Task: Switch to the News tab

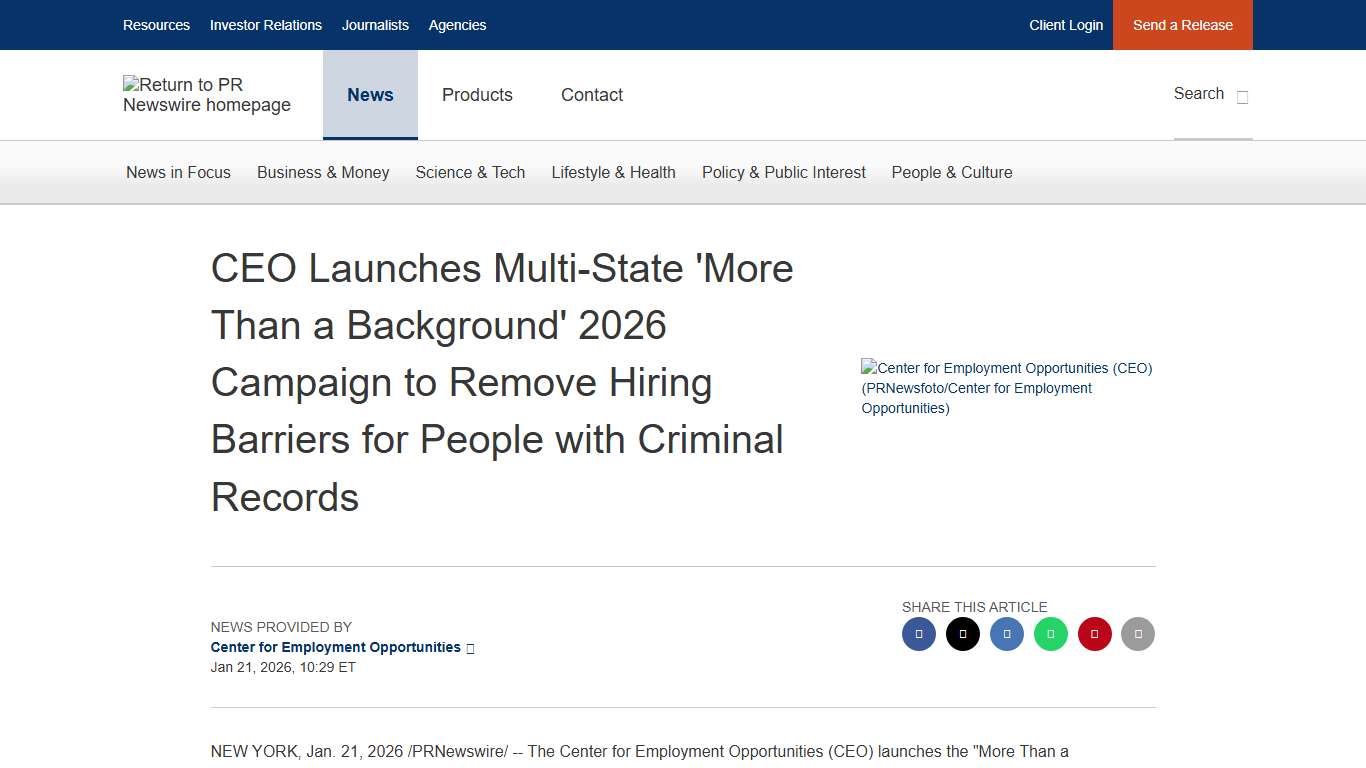Action: coord(370,95)
